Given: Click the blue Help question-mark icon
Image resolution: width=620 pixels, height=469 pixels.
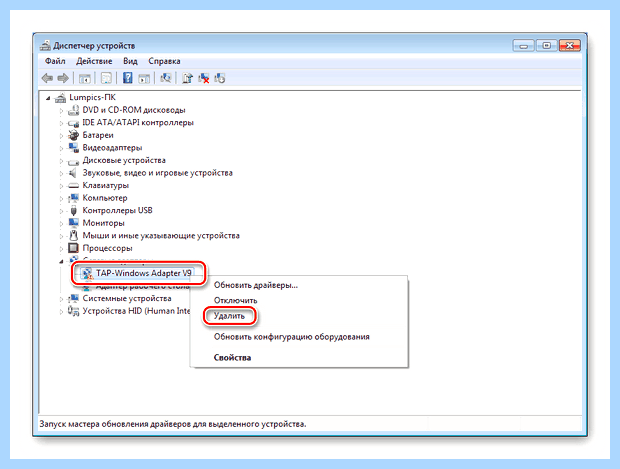Looking at the screenshot, I should pyautogui.click(x=128, y=78).
